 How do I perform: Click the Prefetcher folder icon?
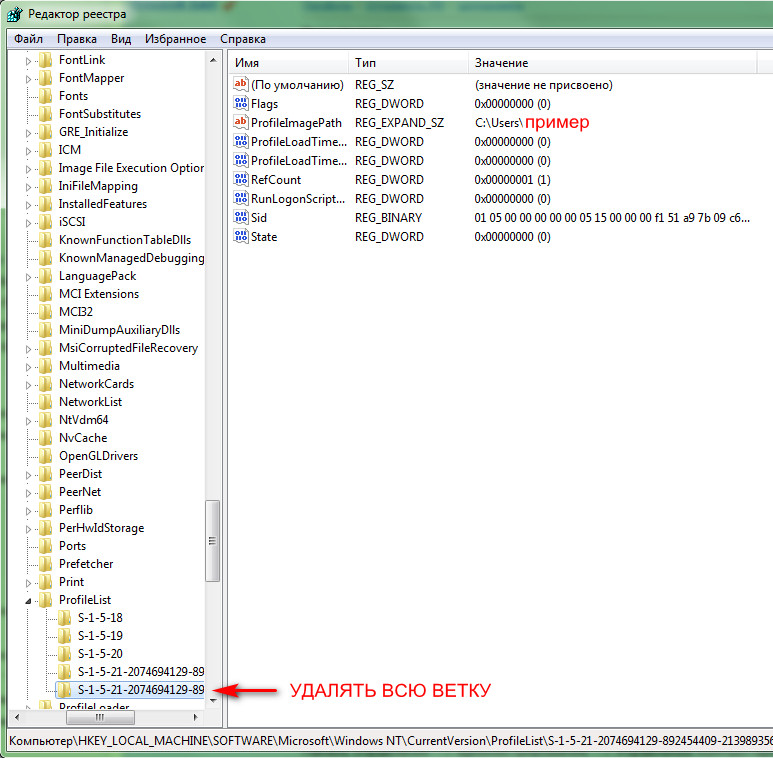click(45, 564)
